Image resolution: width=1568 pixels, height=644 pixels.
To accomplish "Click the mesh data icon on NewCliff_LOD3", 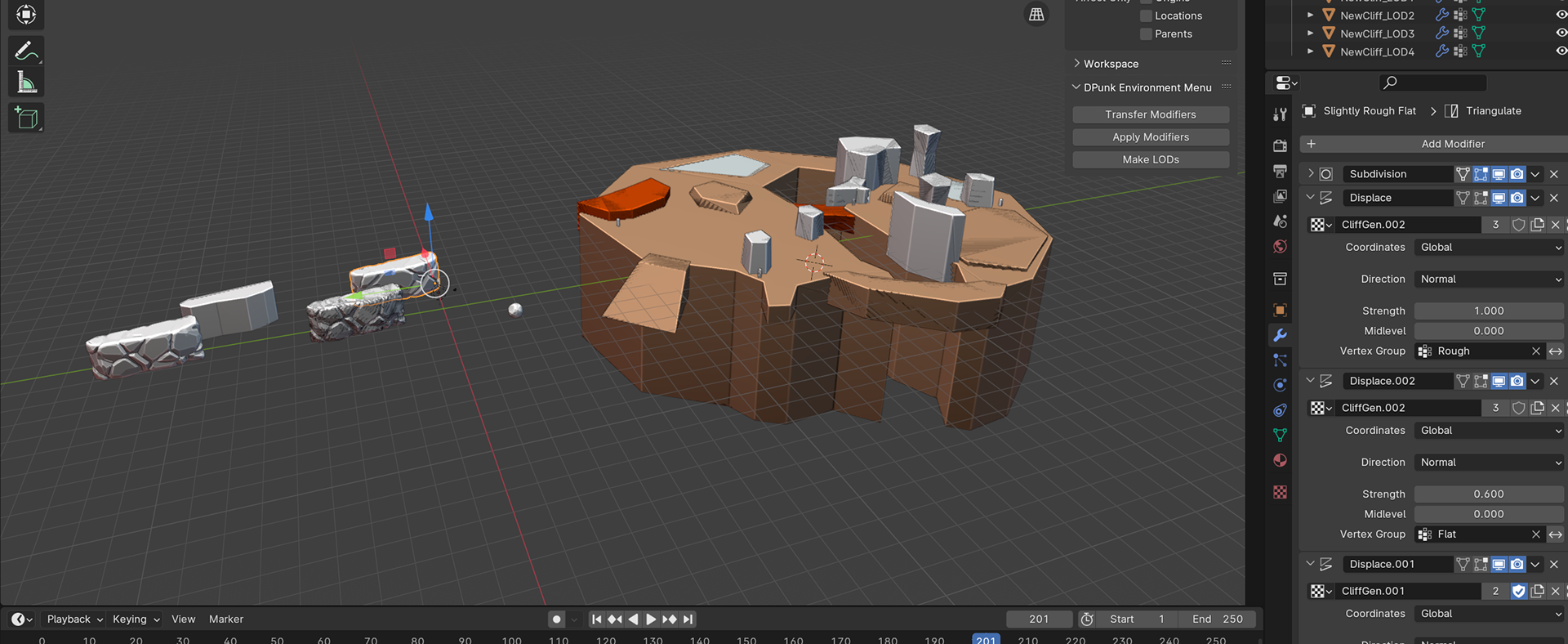I will coord(1478,34).
